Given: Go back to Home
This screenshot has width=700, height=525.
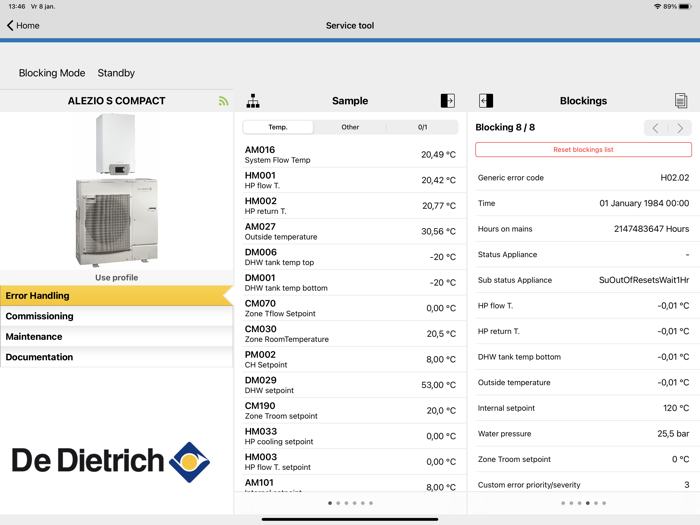Looking at the screenshot, I should (x=23, y=25).
